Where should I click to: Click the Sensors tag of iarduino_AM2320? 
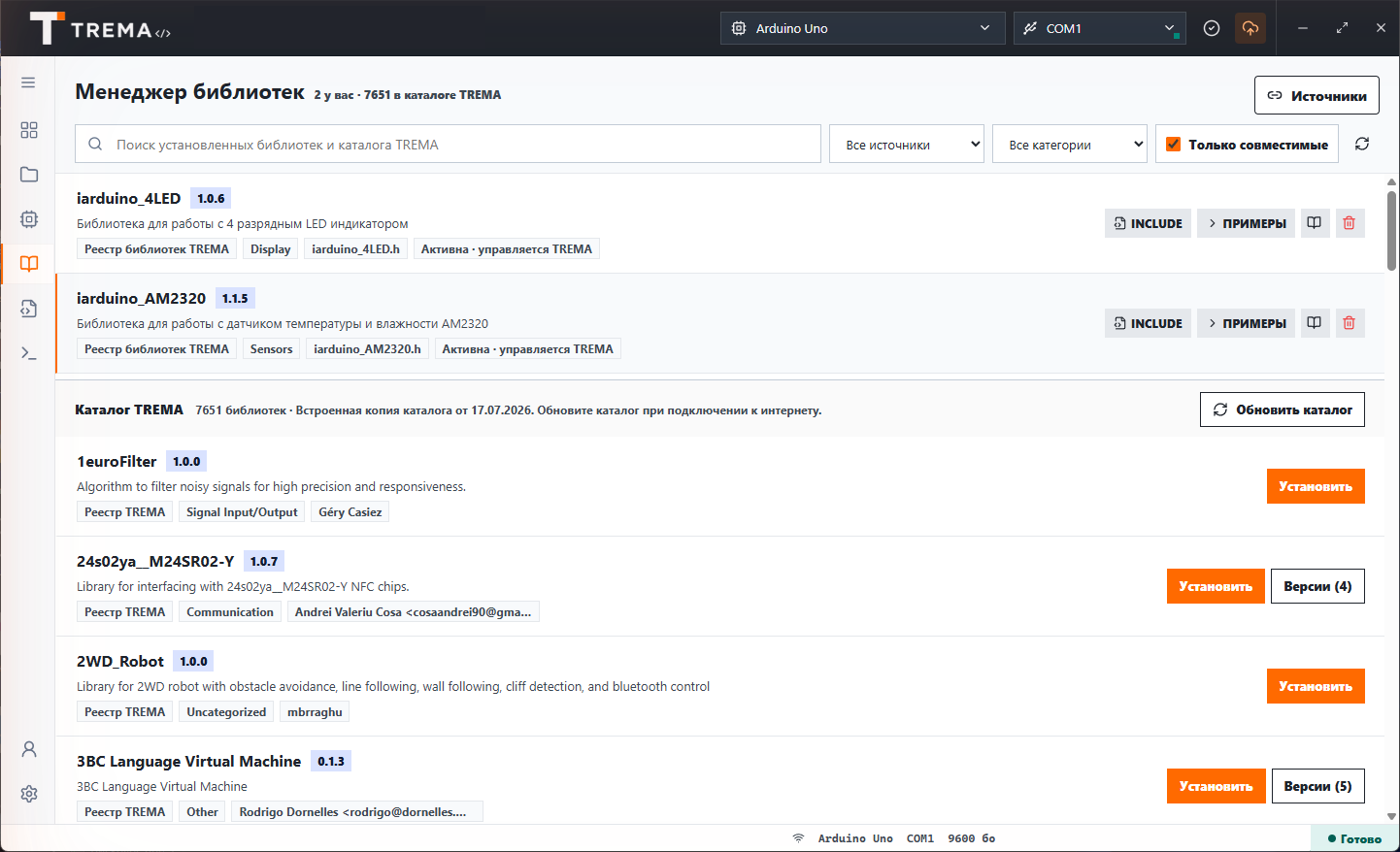coord(271,349)
